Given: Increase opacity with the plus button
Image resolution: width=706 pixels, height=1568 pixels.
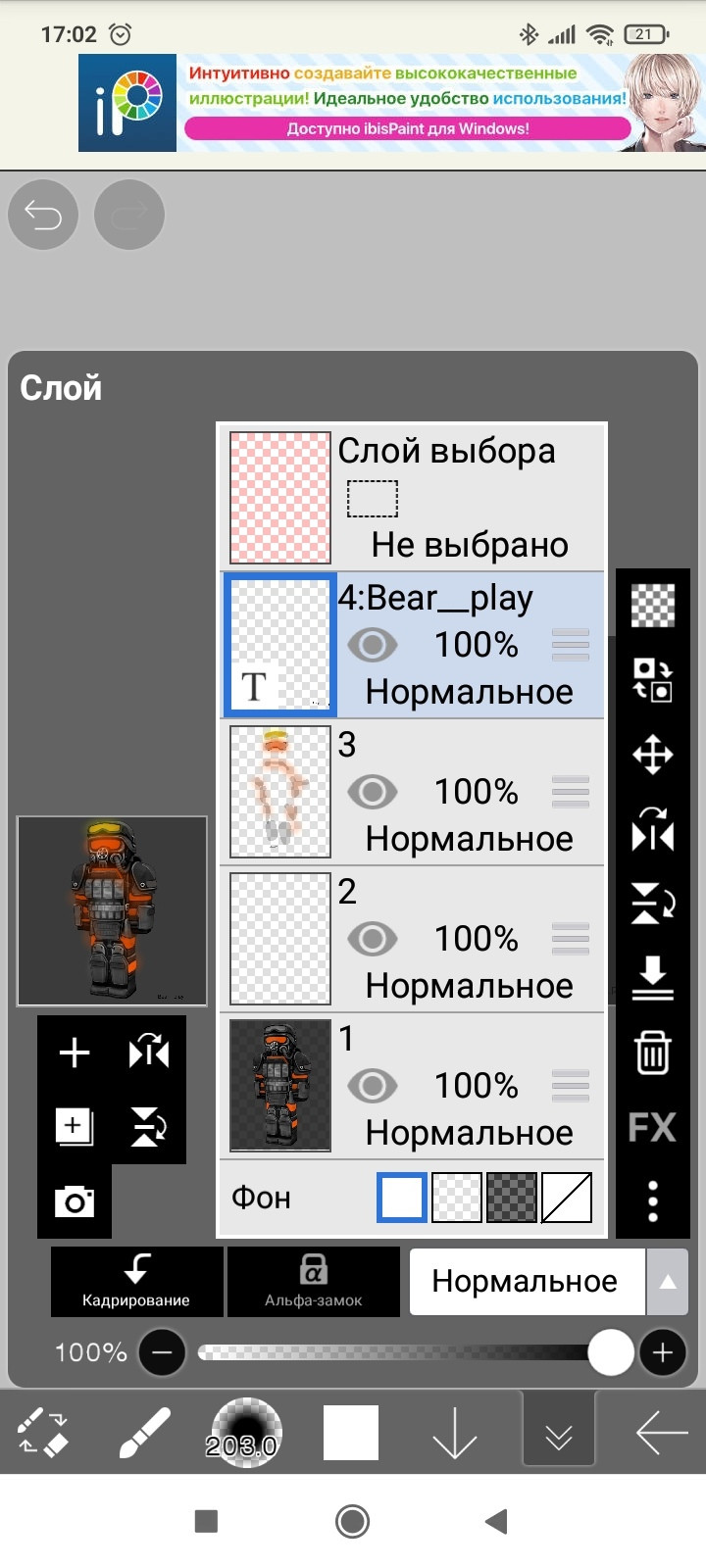Looking at the screenshot, I should (x=663, y=1352).
